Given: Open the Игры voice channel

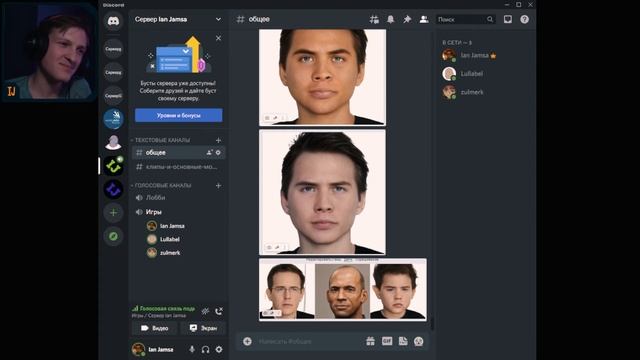Looking at the screenshot, I should tap(178, 212).
